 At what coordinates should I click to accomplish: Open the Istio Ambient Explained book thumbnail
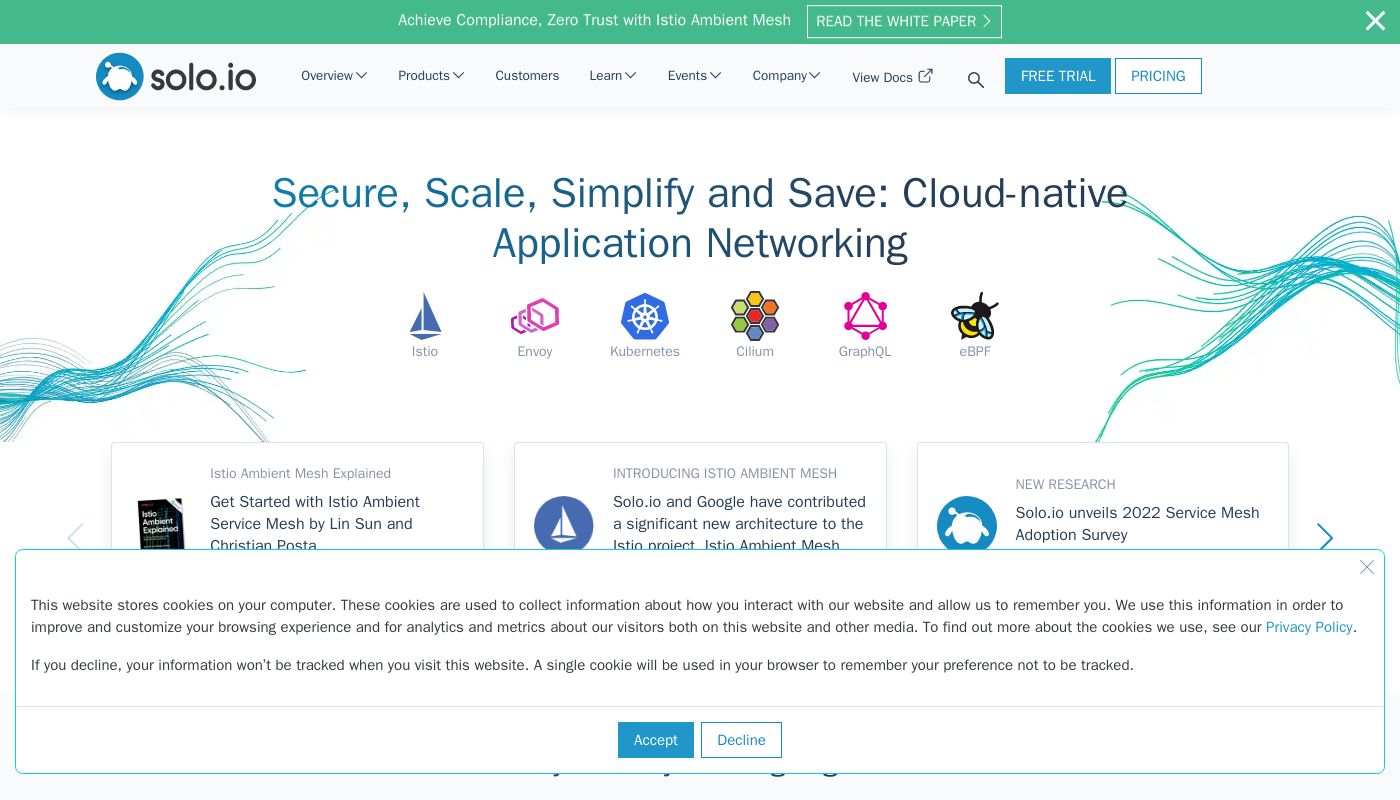(161, 523)
